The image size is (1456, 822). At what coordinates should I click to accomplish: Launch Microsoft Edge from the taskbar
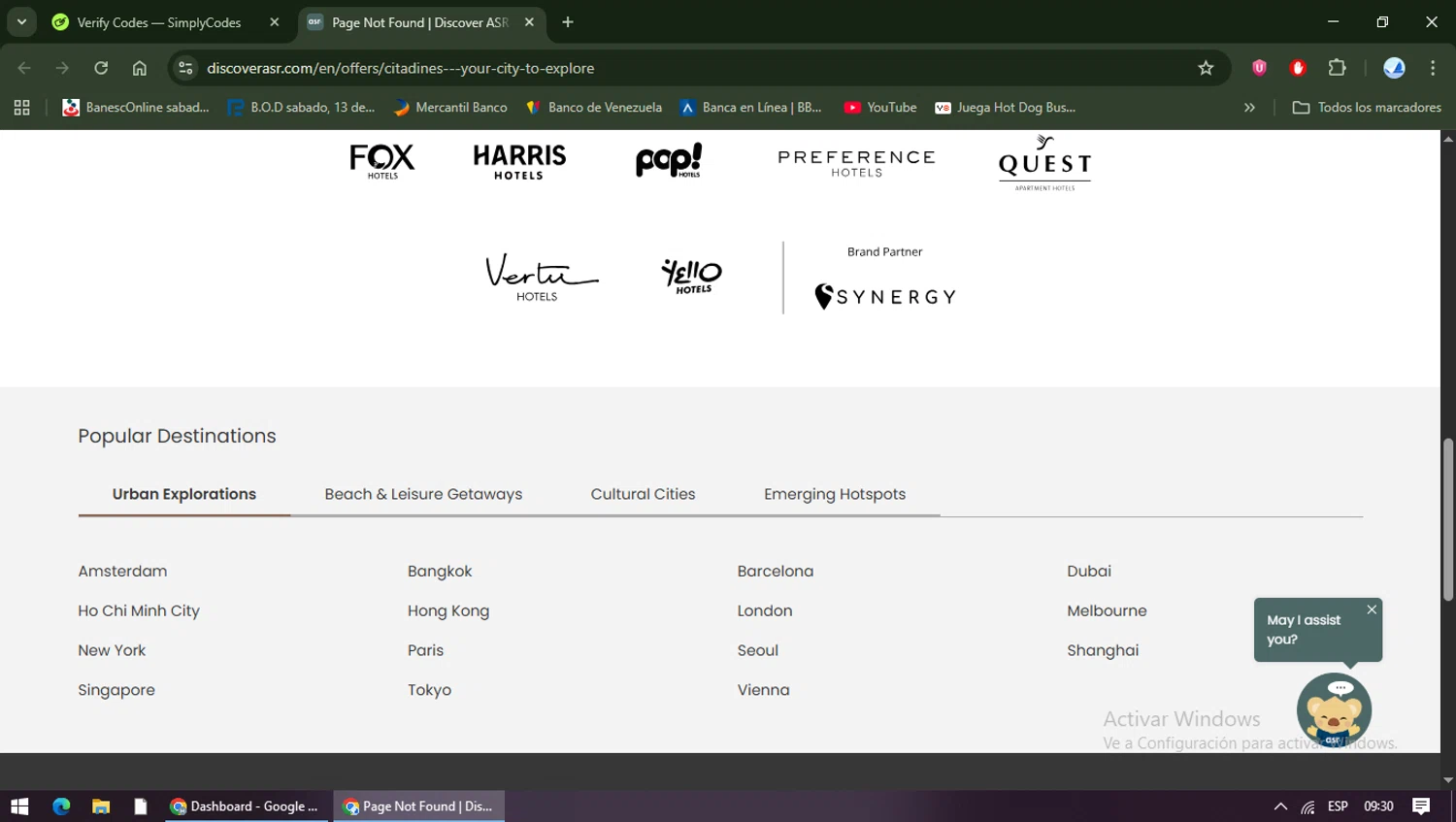61,806
